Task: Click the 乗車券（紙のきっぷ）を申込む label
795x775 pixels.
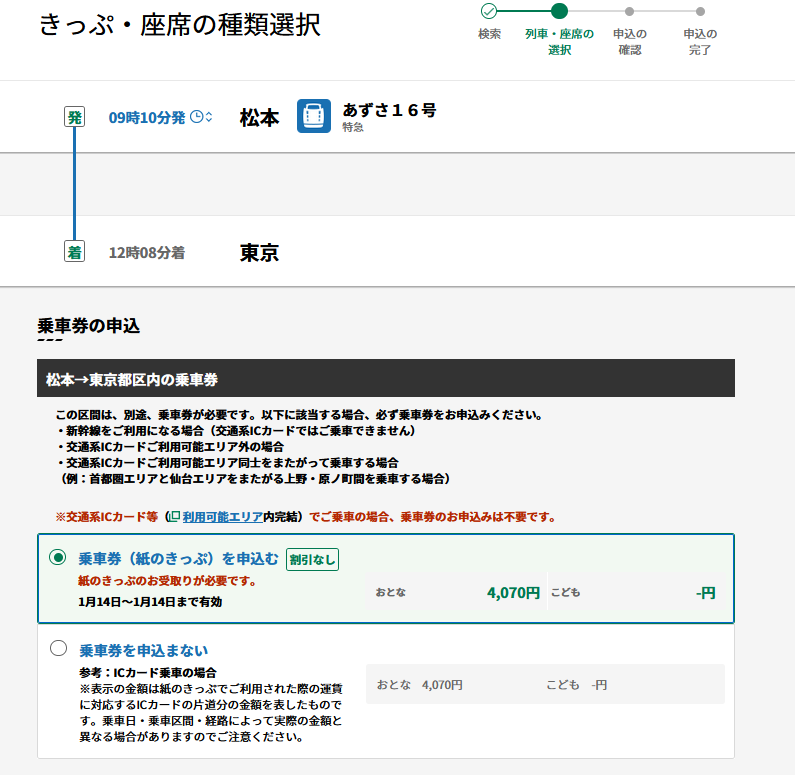Action: tap(178, 559)
